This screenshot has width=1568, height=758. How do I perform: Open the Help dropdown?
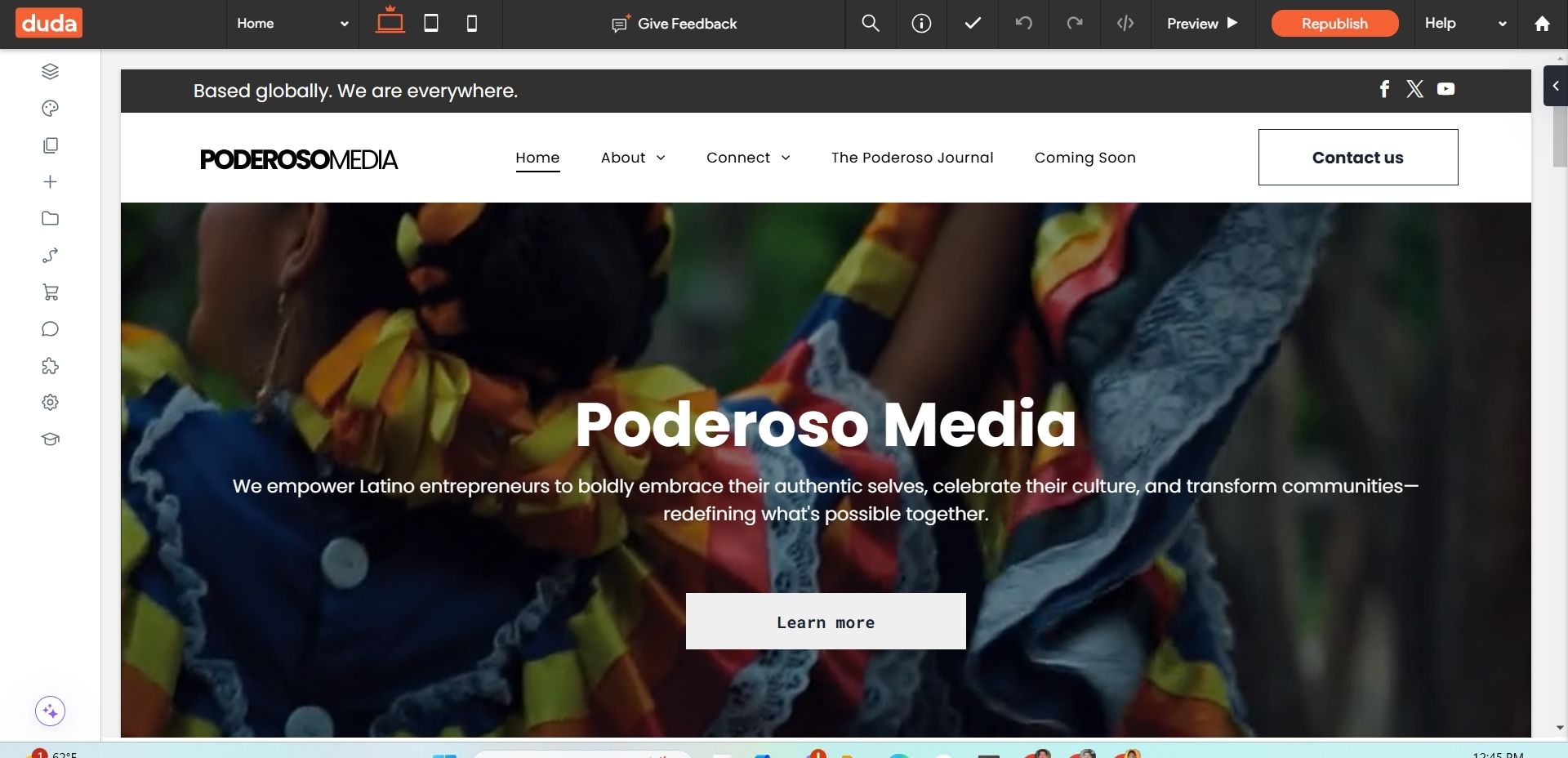(x=1465, y=24)
